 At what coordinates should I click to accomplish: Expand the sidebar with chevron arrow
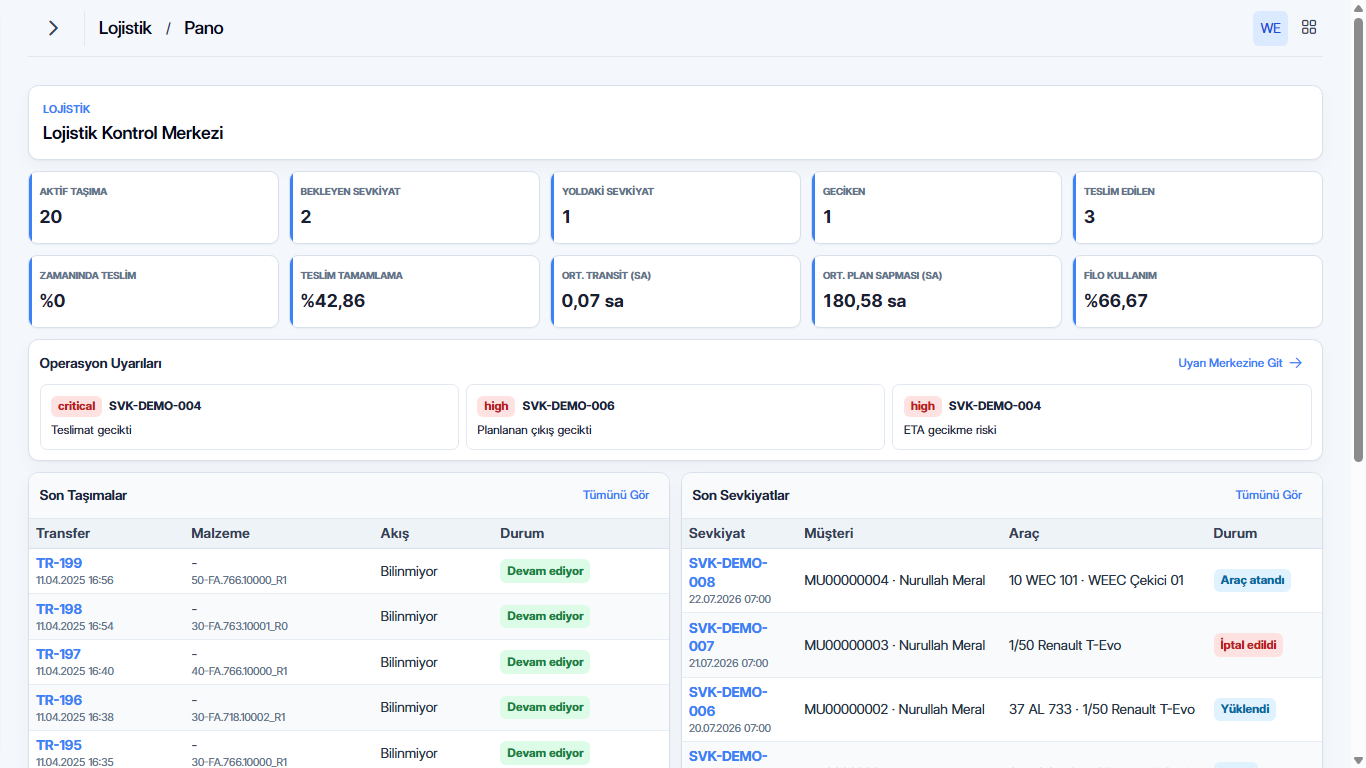point(54,28)
